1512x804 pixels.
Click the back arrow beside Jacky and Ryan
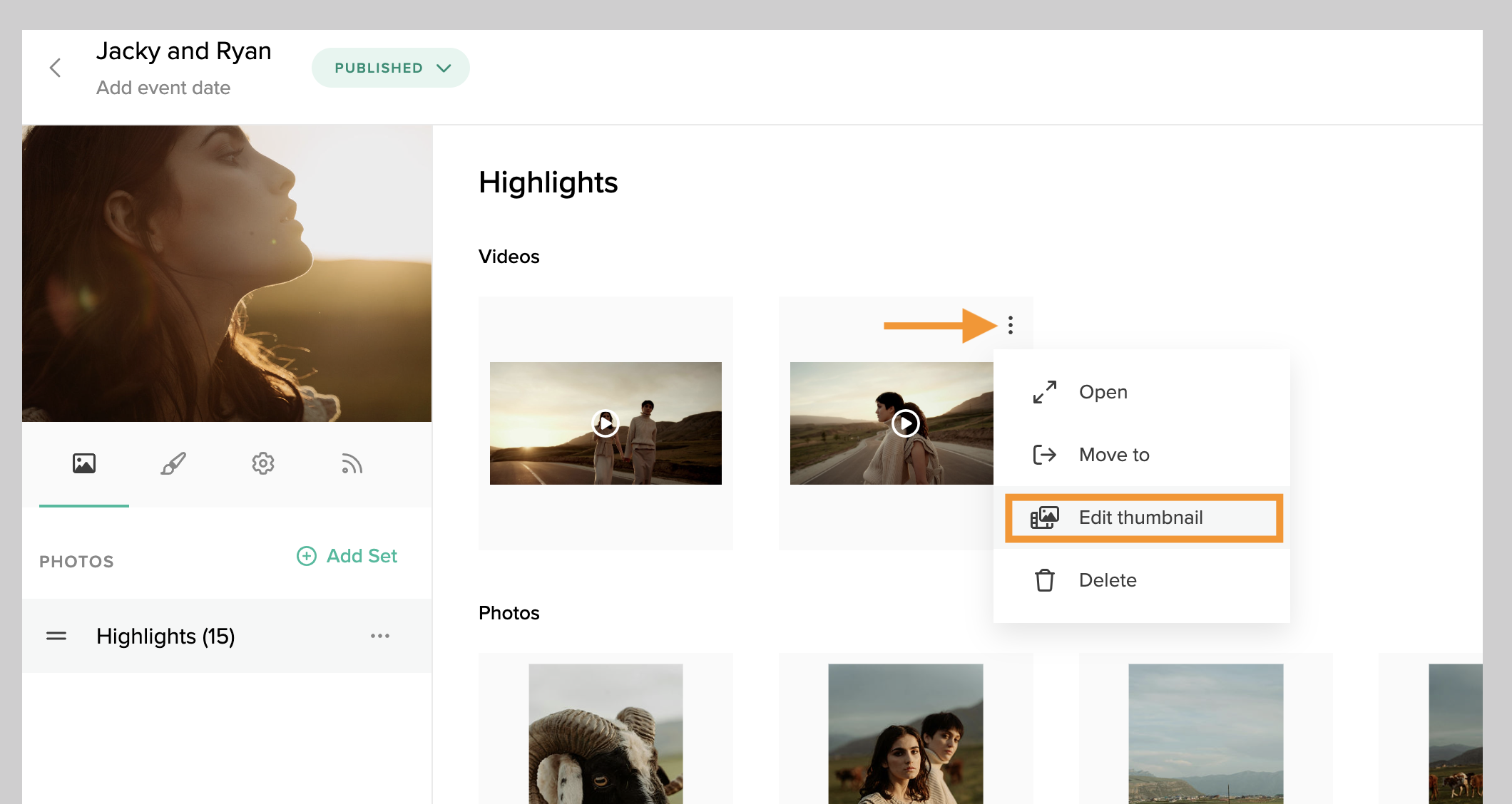coord(55,68)
